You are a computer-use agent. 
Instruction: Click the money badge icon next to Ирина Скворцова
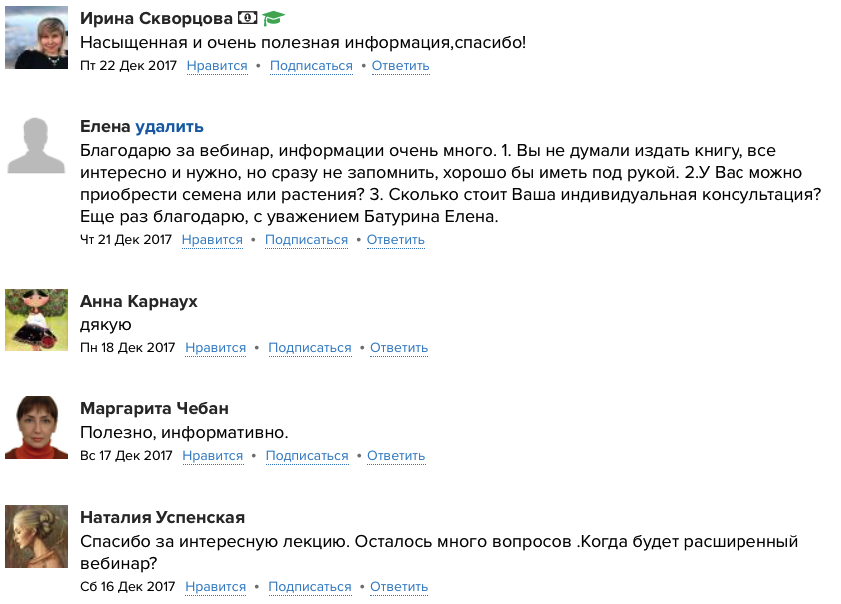click(247, 18)
